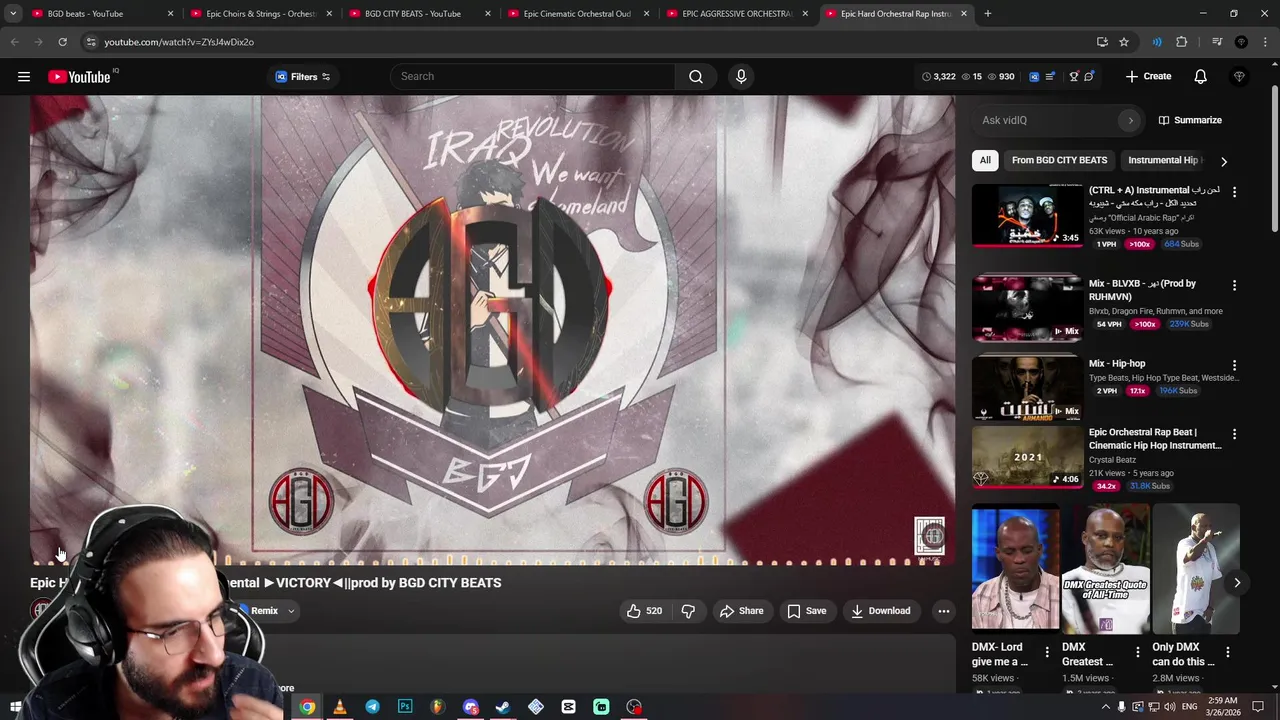Open options for the DMX Greatest short
This screenshot has width=1280, height=720.
(x=1137, y=652)
